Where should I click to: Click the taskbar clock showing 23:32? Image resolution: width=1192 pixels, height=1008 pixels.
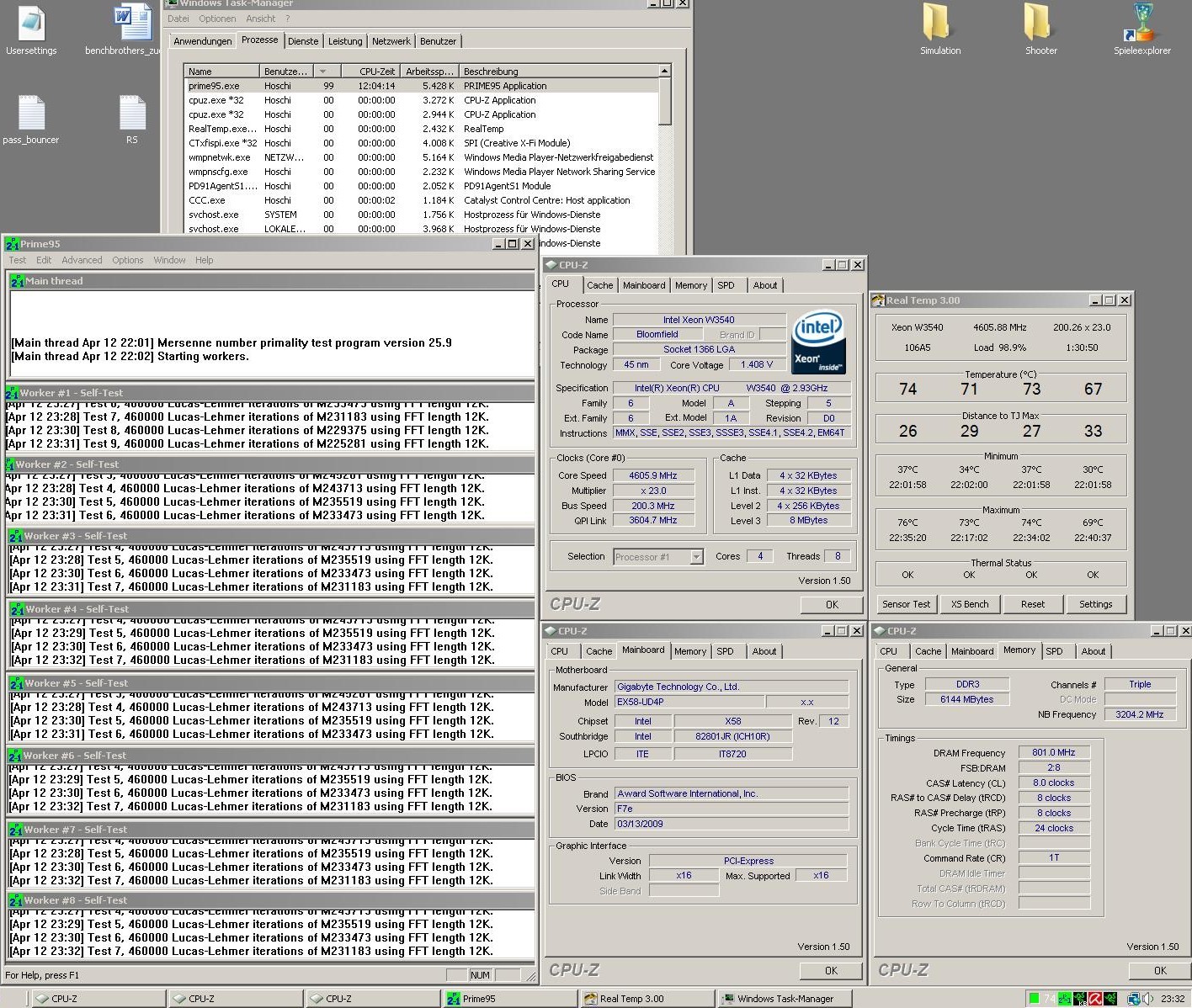(1173, 999)
